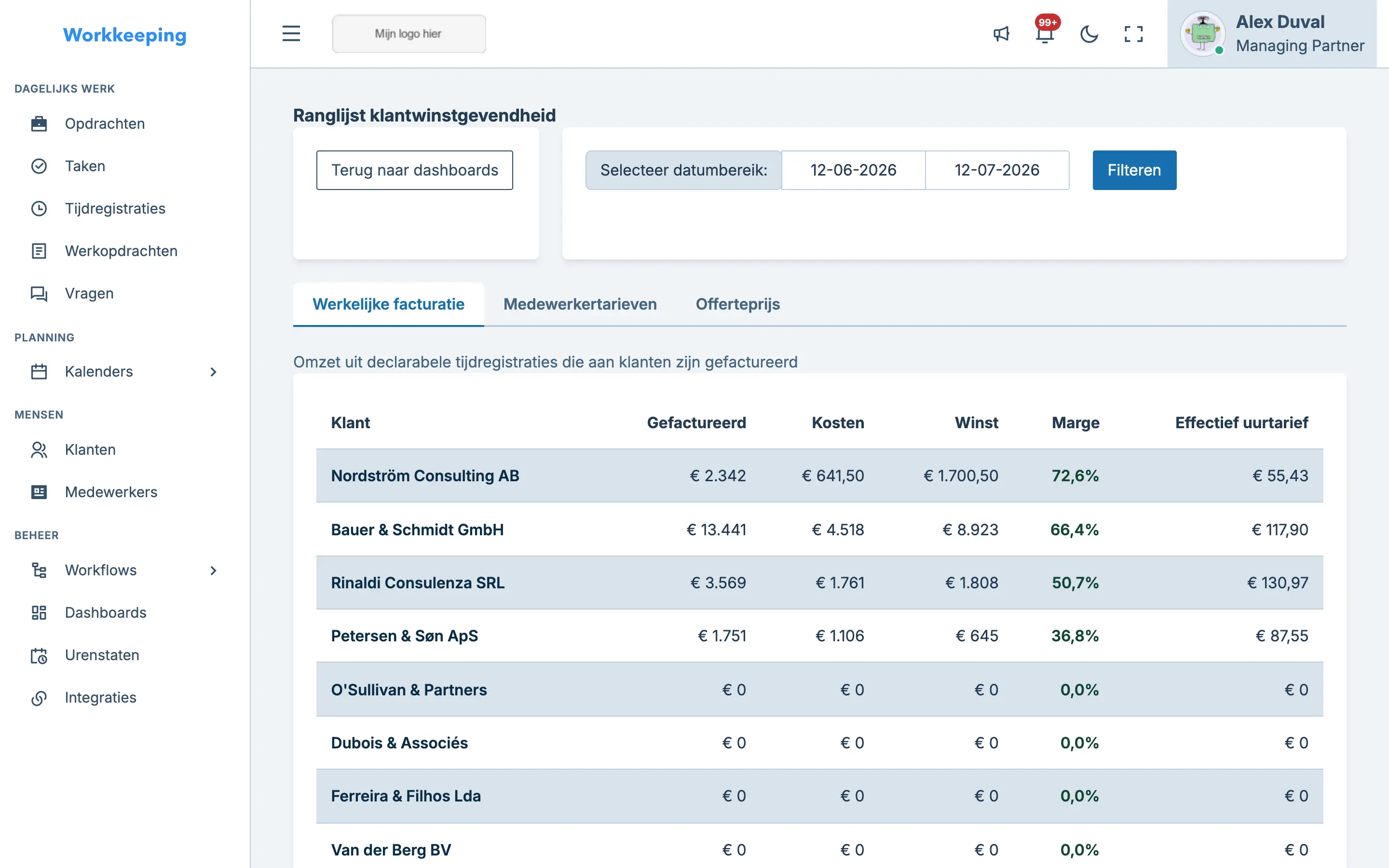This screenshot has width=1389, height=868.
Task: Click the 72,6% margin value
Action: click(x=1075, y=476)
